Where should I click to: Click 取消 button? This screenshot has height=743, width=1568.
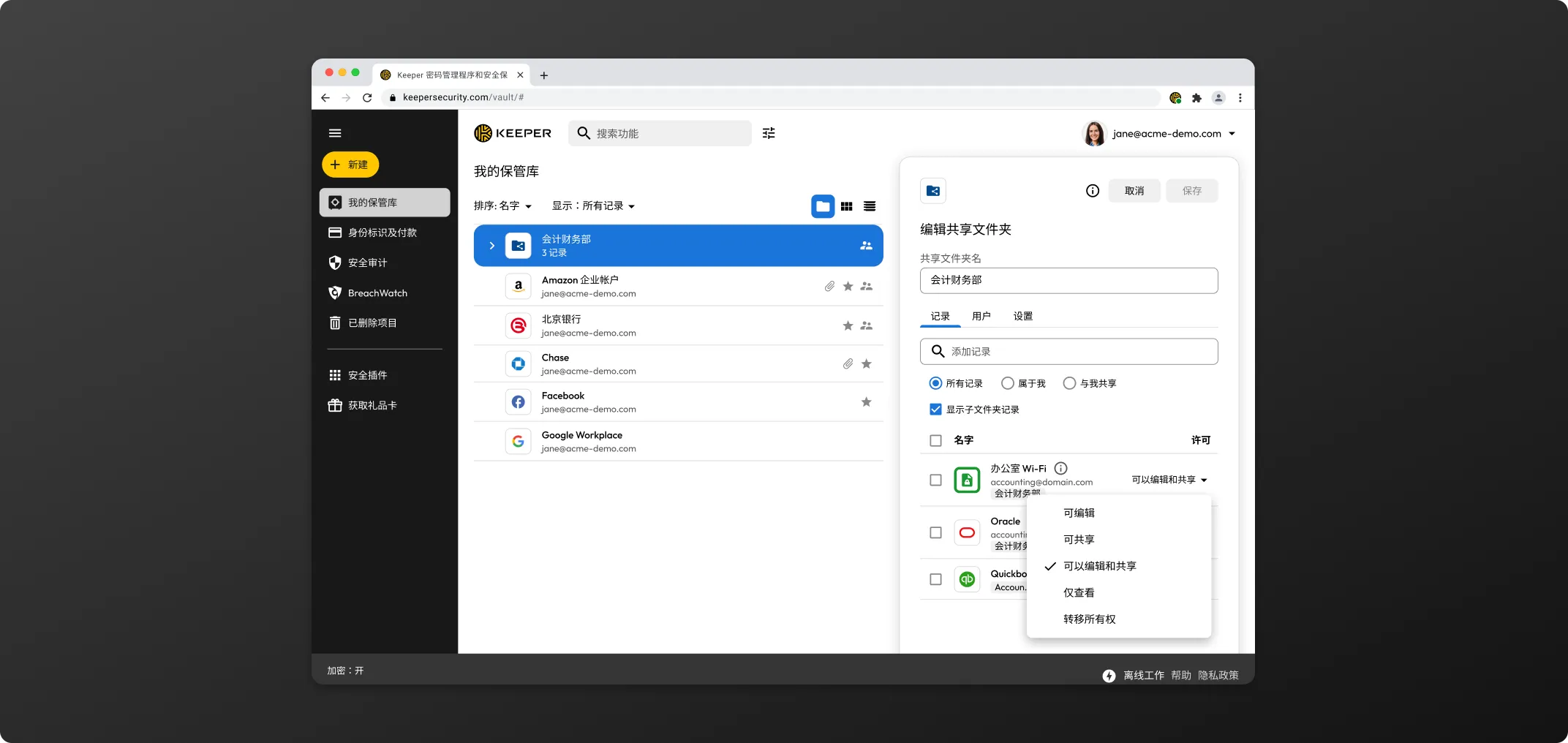click(x=1134, y=191)
